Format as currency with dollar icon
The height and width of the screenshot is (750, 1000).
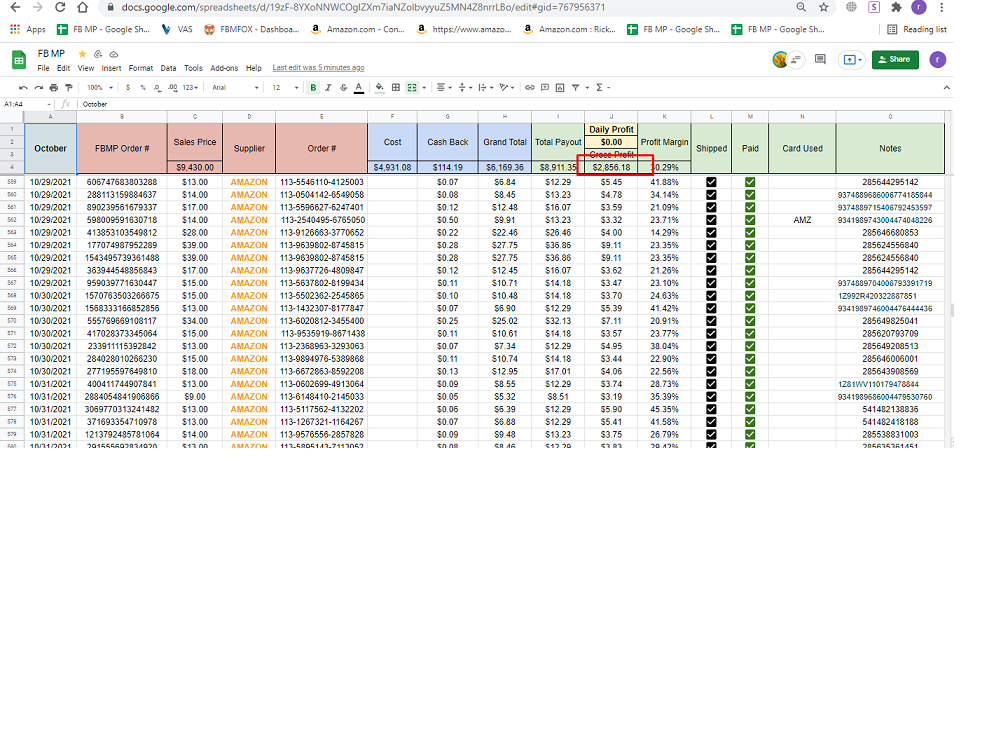tap(128, 87)
